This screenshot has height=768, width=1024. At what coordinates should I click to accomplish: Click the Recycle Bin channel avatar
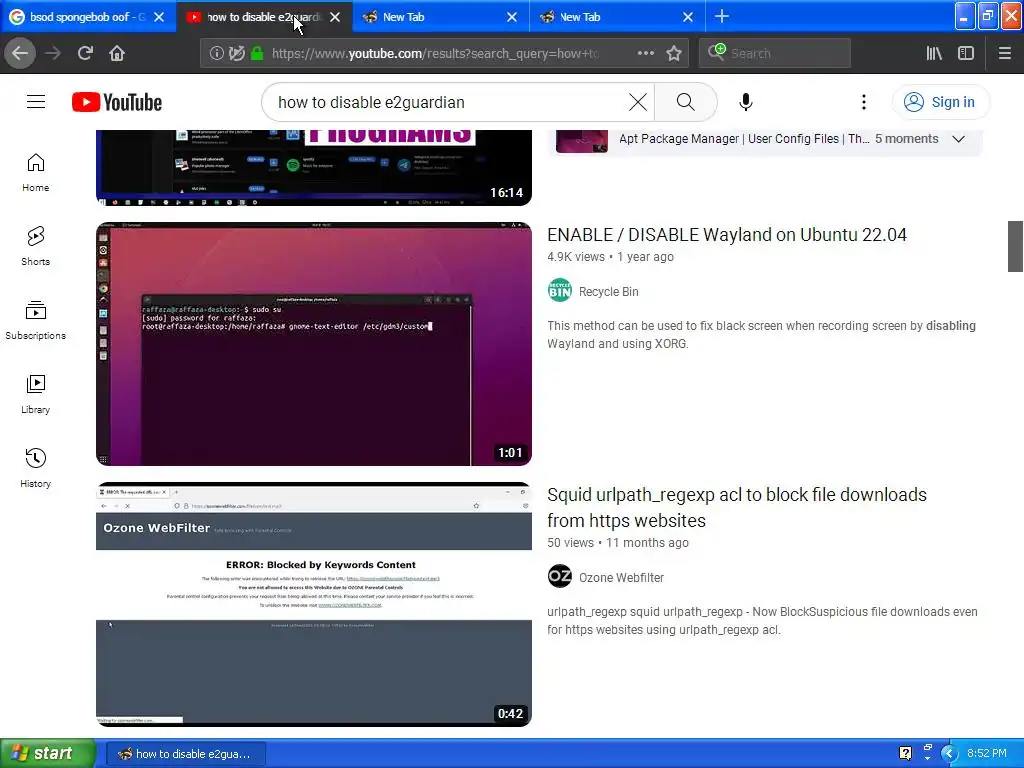[x=560, y=291]
